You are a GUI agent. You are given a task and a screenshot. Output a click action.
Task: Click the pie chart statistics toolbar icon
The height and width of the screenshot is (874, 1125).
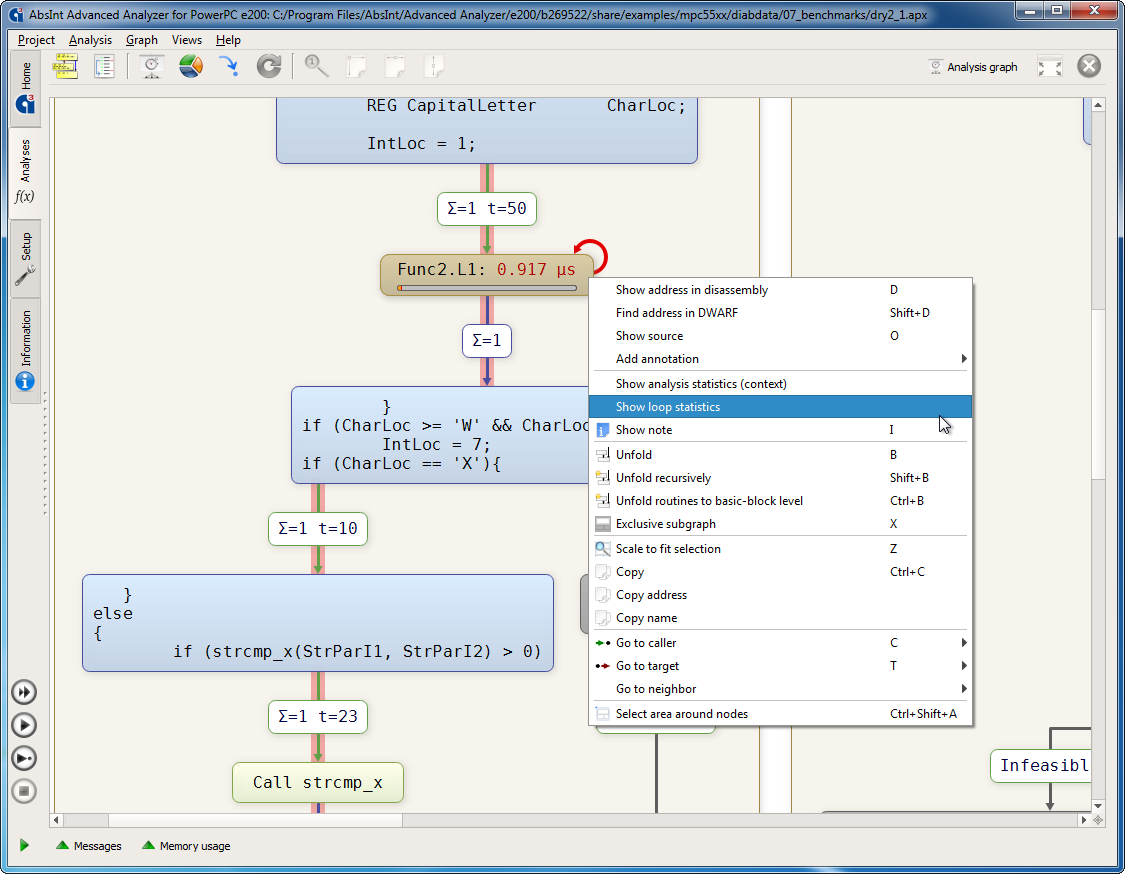(x=191, y=67)
